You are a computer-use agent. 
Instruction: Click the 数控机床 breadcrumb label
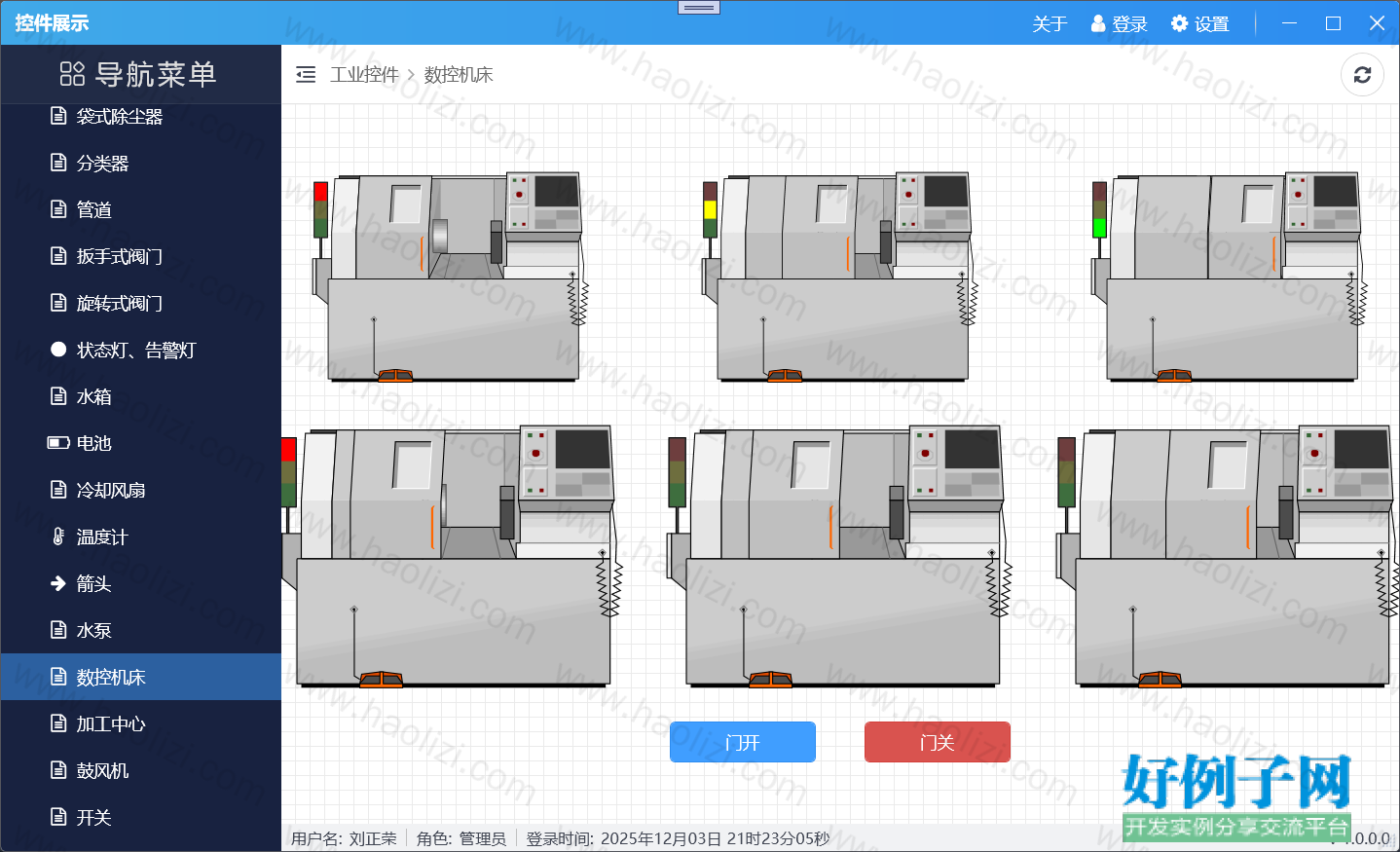point(459,75)
